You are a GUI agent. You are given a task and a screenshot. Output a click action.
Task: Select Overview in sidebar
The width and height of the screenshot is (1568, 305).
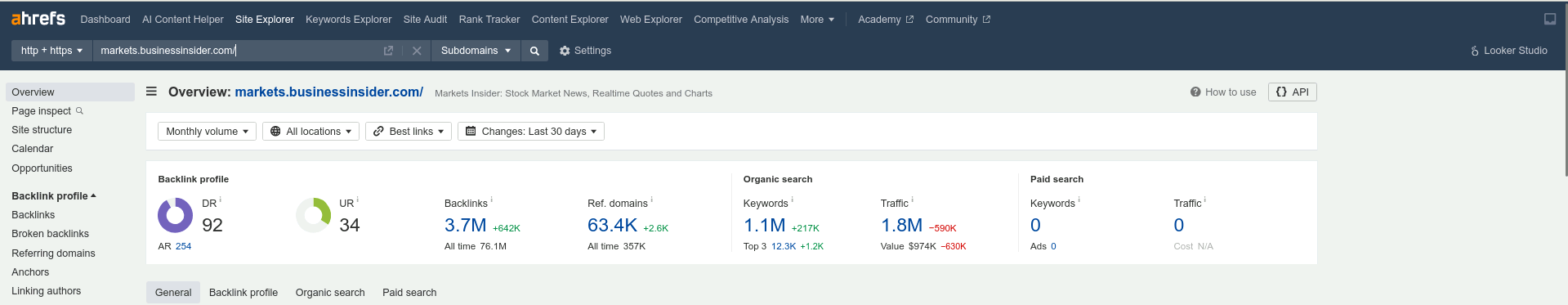[70, 92]
